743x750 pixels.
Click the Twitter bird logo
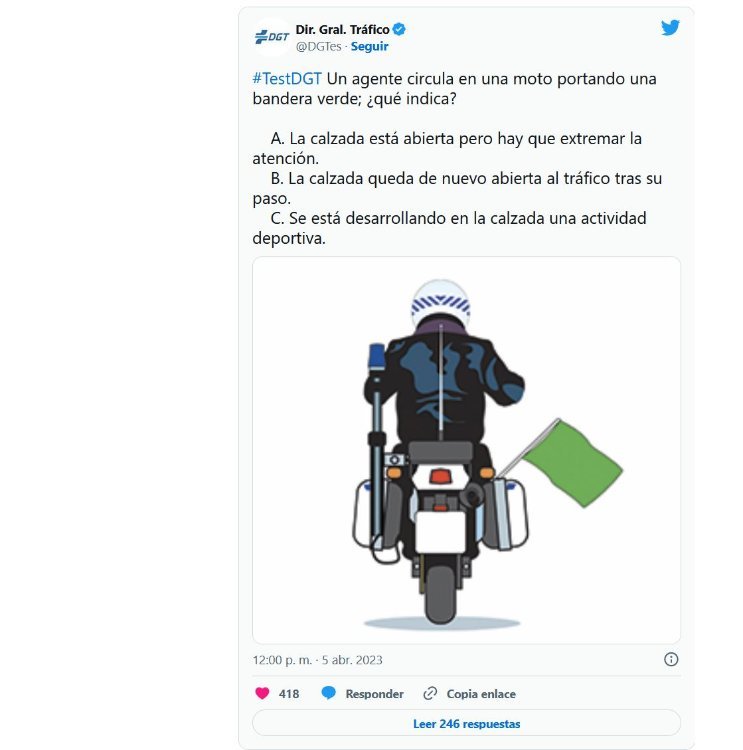(x=670, y=28)
